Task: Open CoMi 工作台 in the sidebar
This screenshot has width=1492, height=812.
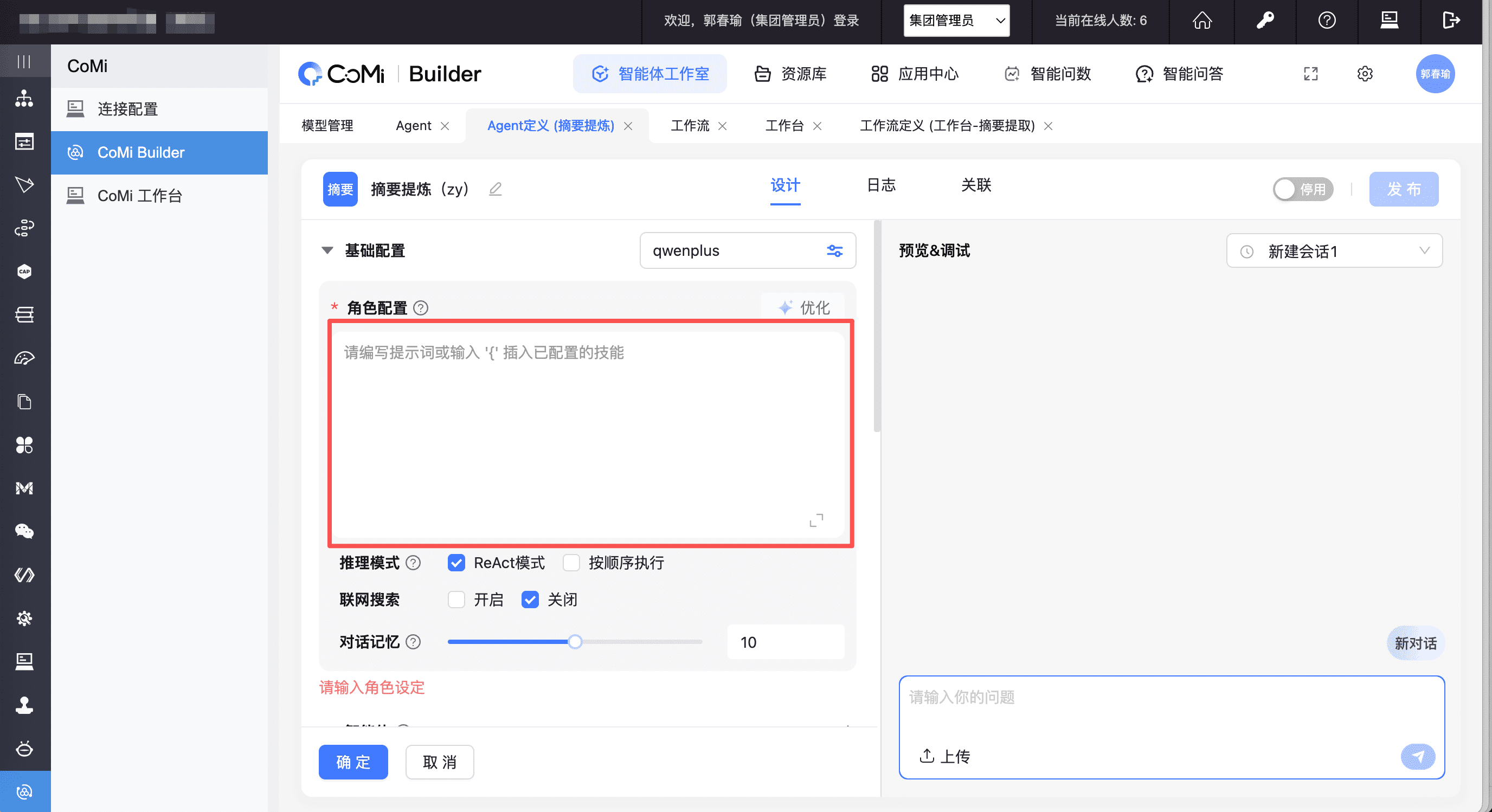Action: click(x=159, y=196)
